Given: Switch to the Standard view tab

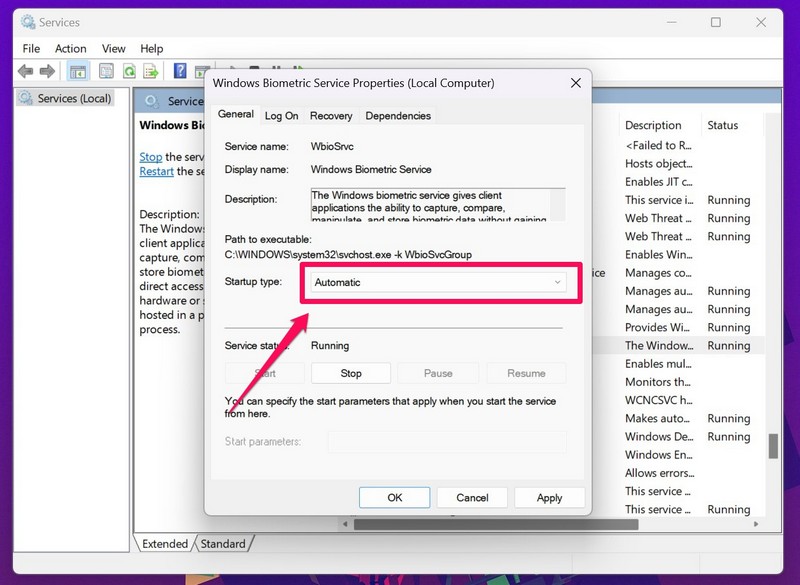Looking at the screenshot, I should click(x=222, y=544).
